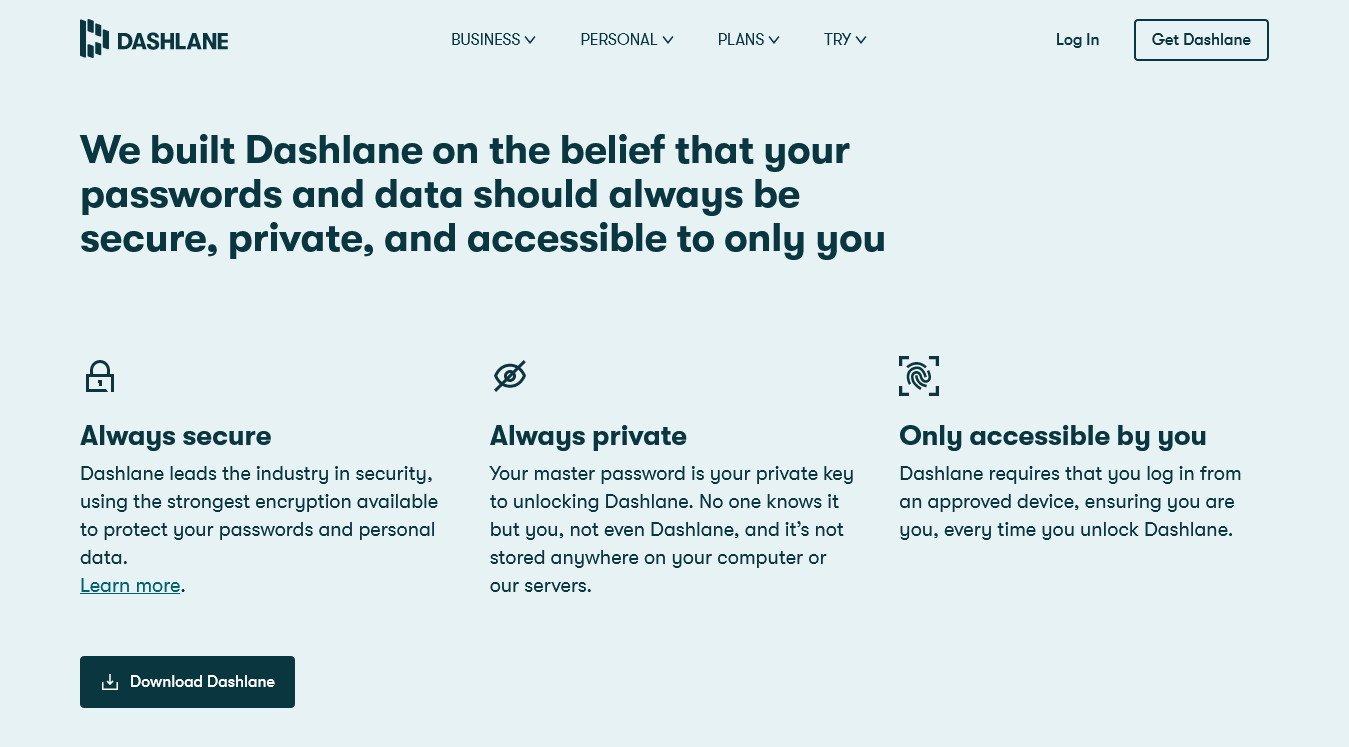Click the download arrow icon in the Download button
Image resolution: width=1349 pixels, height=747 pixels.
(110, 681)
